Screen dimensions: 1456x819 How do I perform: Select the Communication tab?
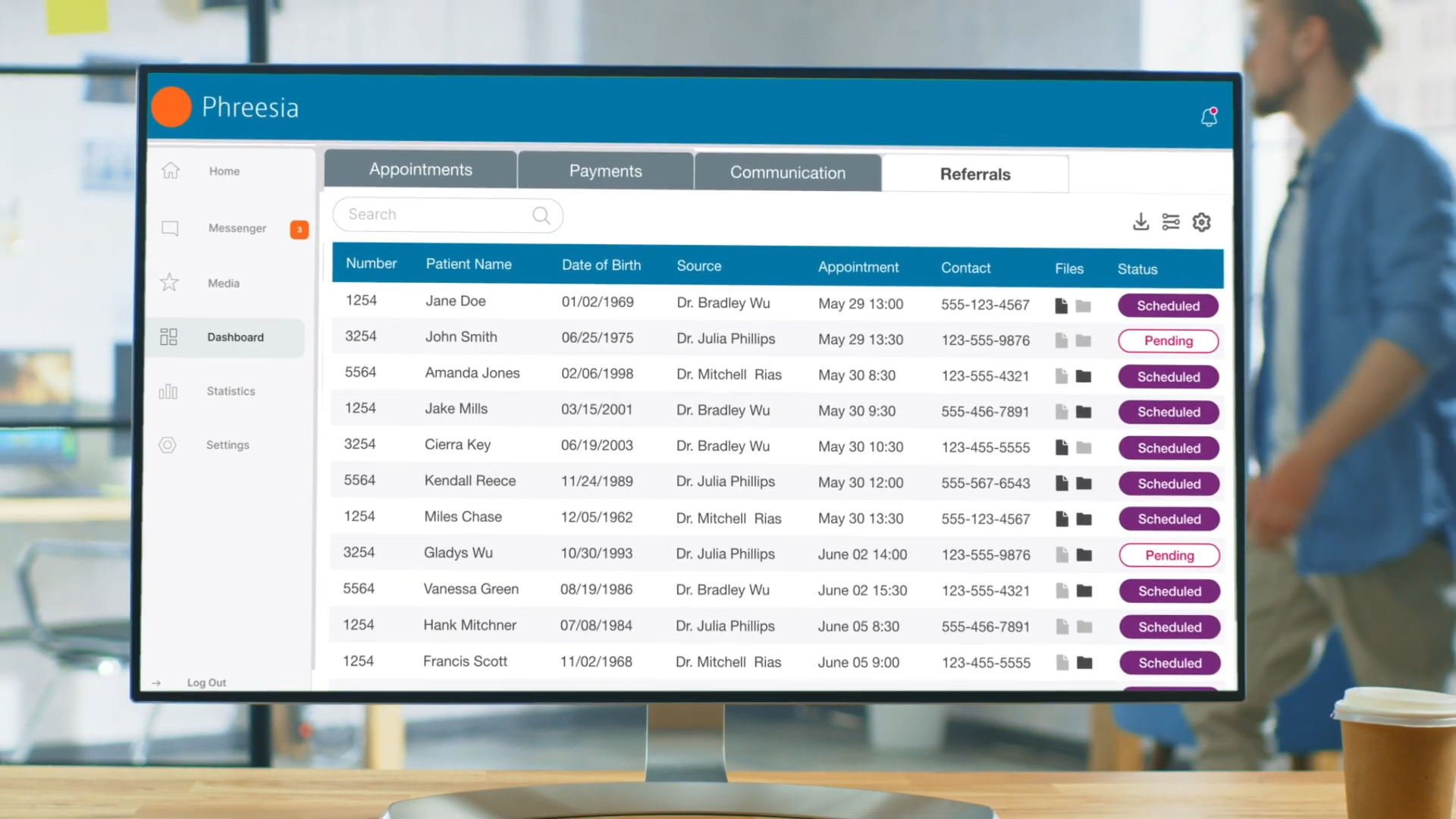[787, 173]
